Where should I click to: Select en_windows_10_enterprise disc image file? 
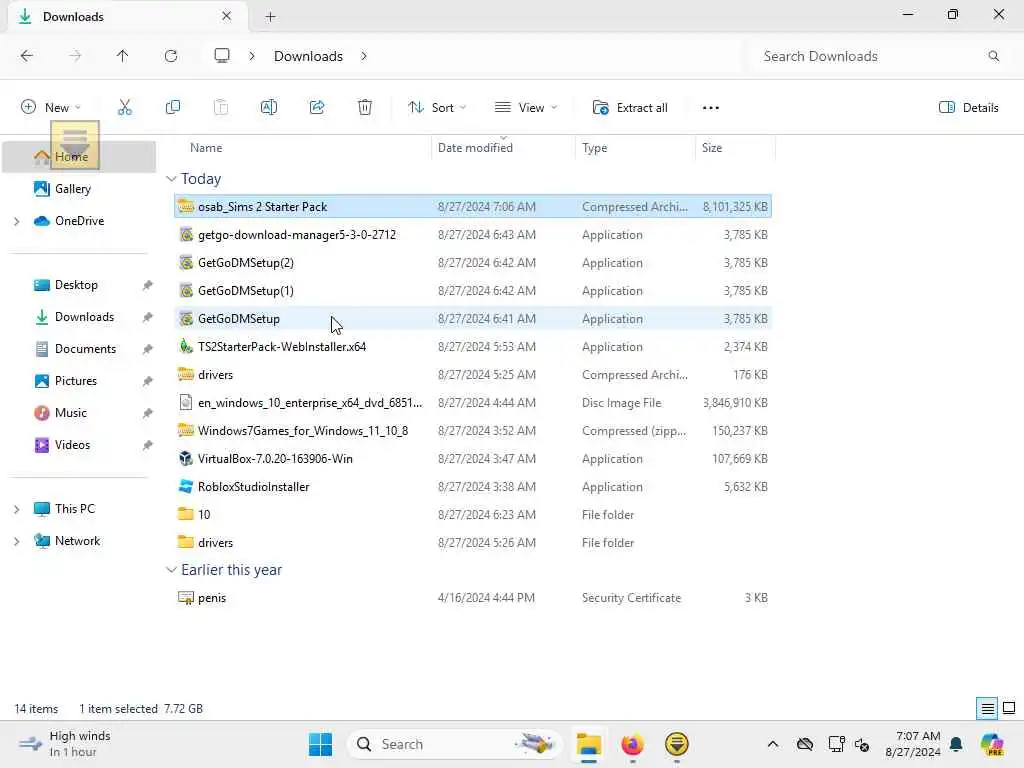point(473,402)
